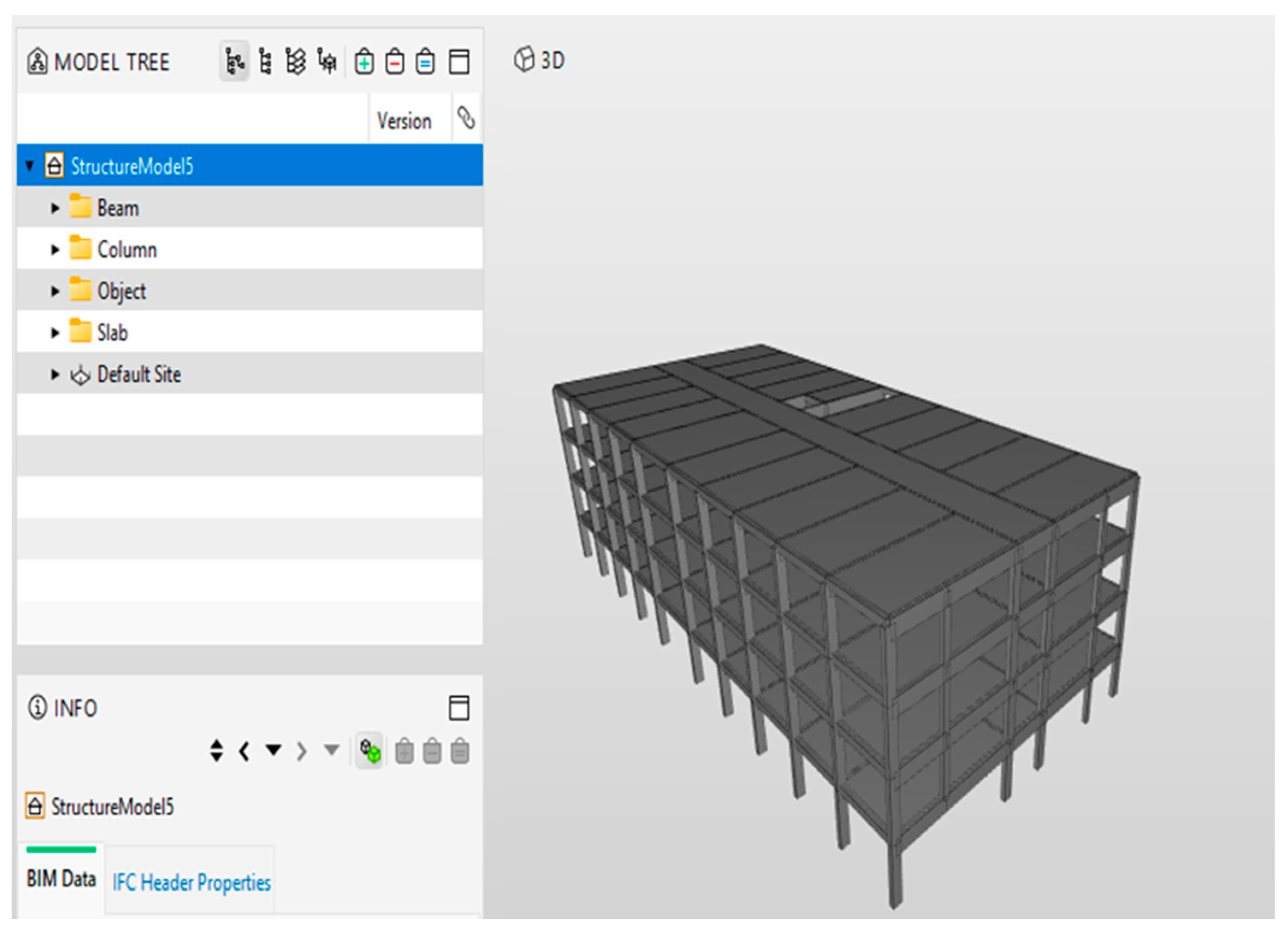Screen dimensions: 1288x933
Task: Expand the Default Site node
Action: [x=55, y=374]
